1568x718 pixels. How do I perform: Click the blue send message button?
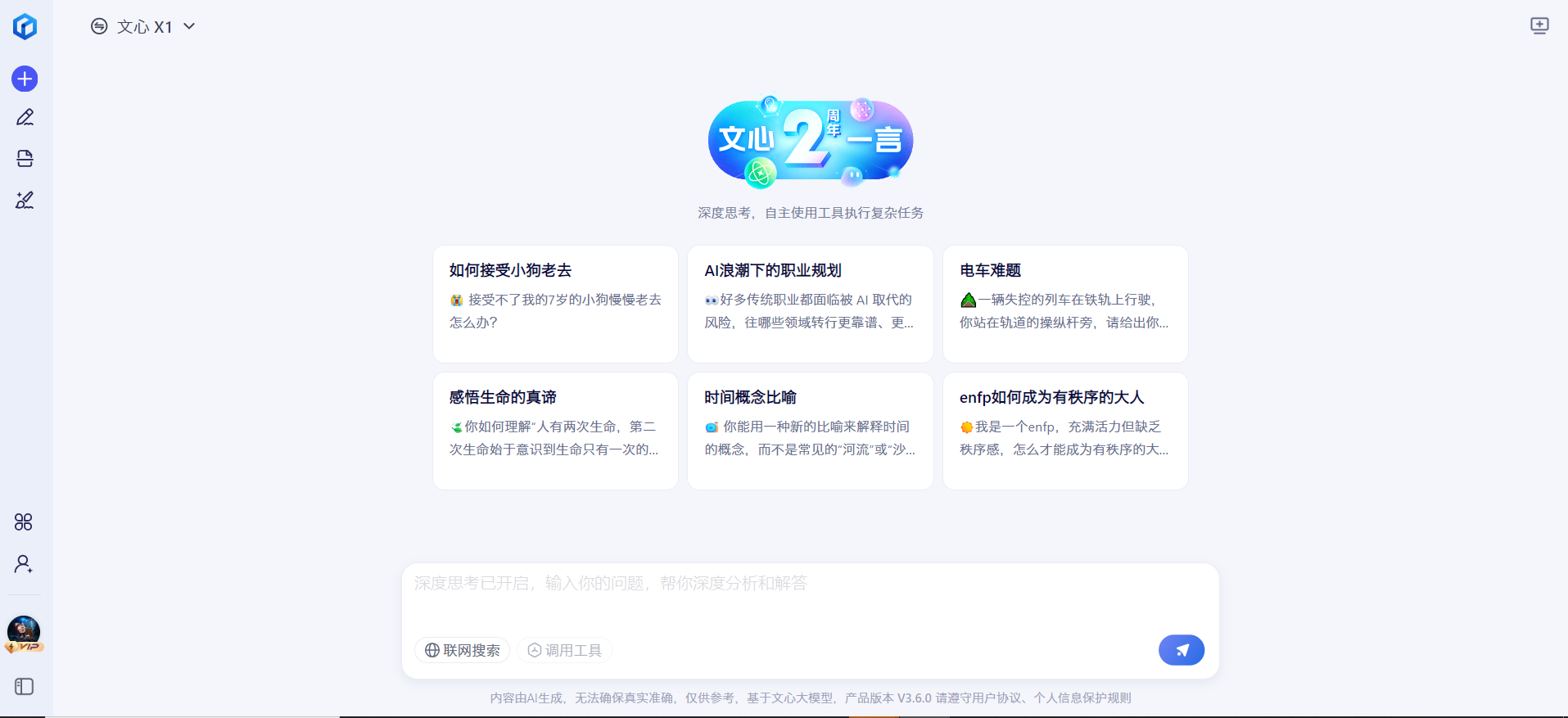(1181, 650)
